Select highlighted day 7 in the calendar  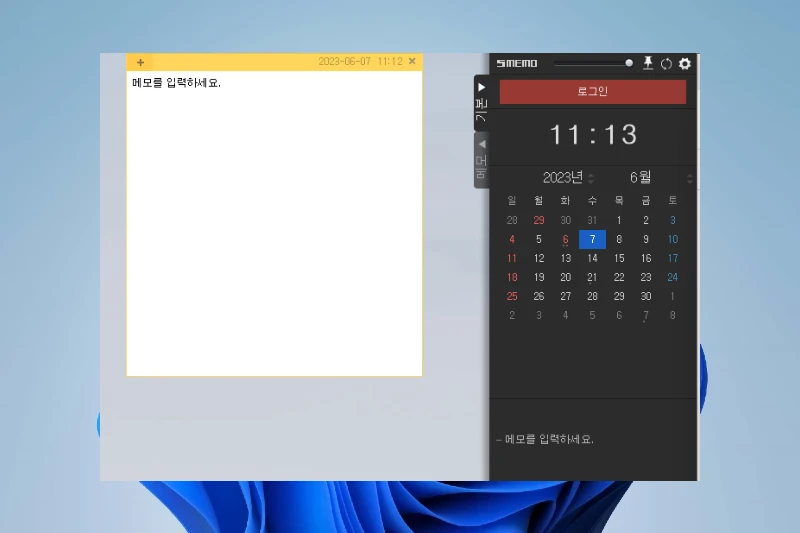coord(592,239)
